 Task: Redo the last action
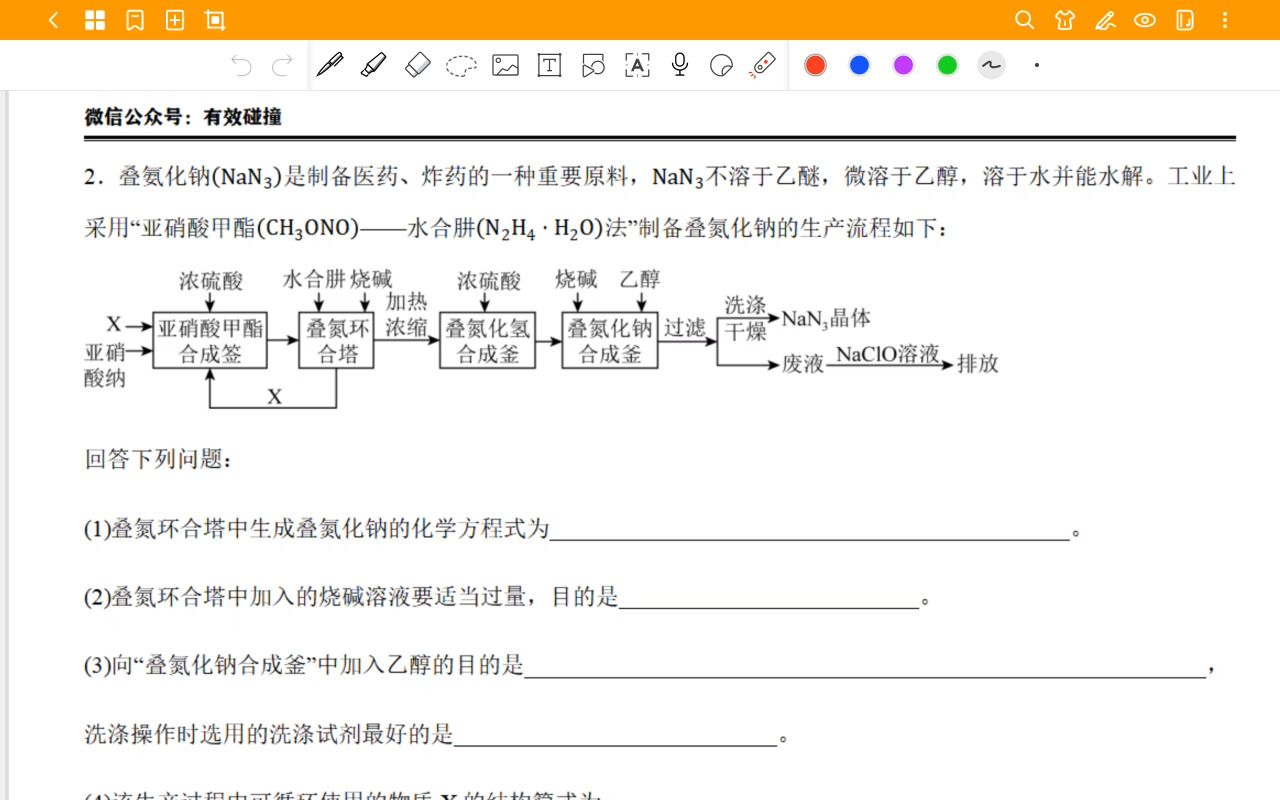coord(283,66)
